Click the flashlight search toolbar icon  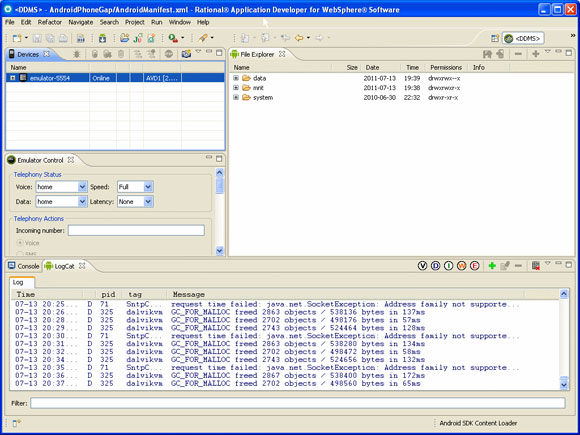203,38
